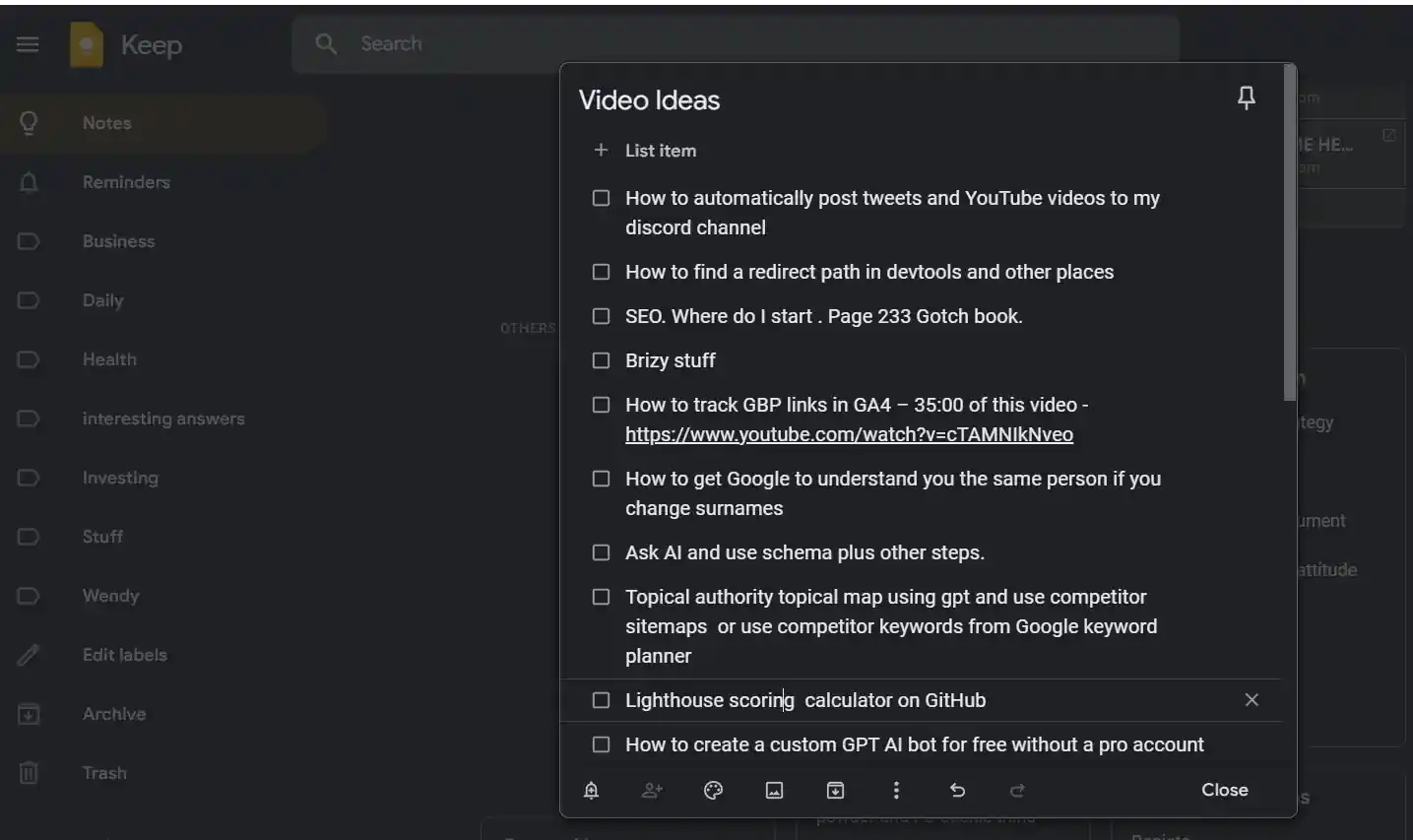The height and width of the screenshot is (840, 1413).
Task: Click the Undo arrow icon
Action: click(x=957, y=790)
